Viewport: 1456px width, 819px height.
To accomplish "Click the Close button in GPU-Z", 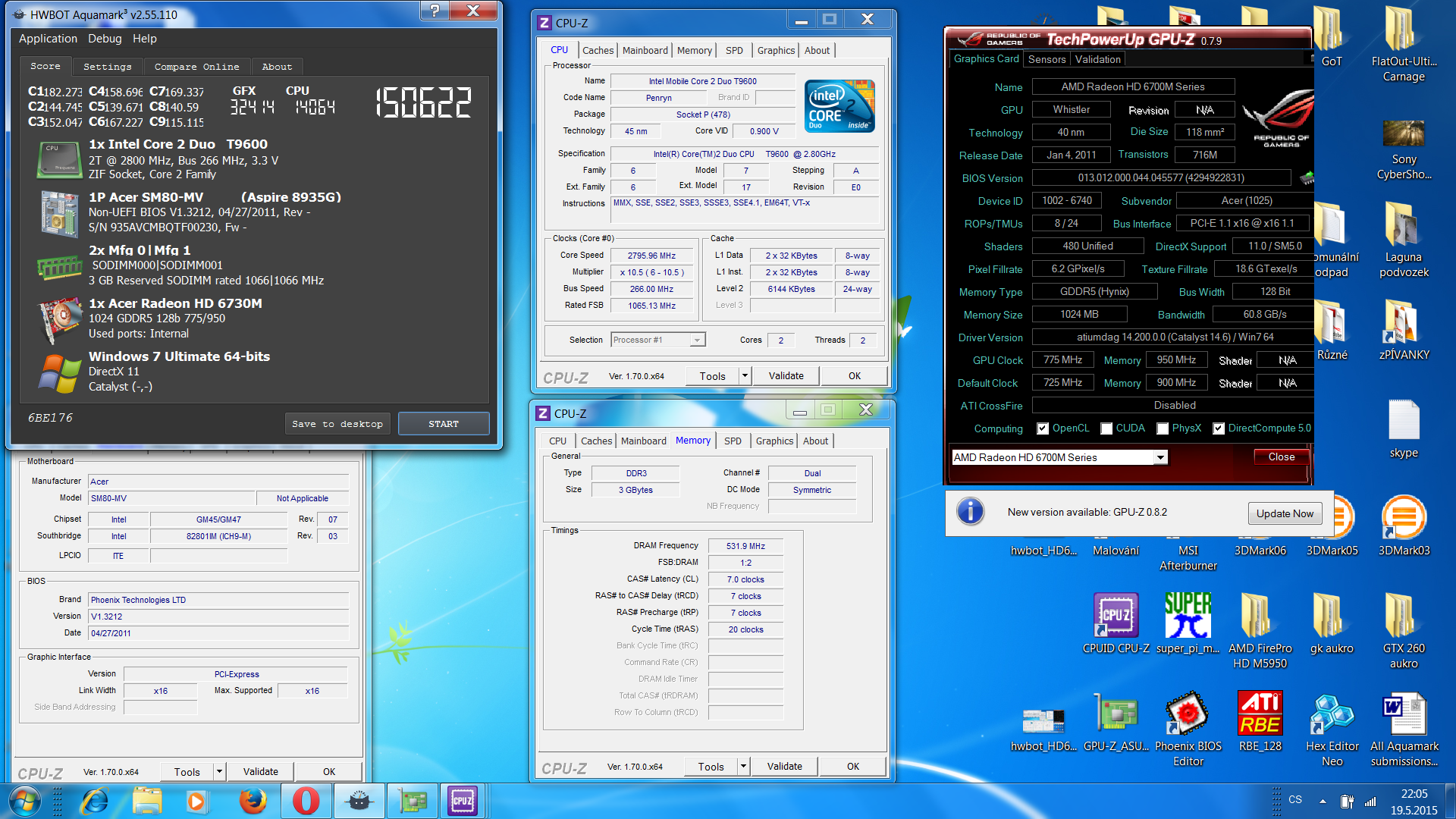I will click(x=1281, y=457).
